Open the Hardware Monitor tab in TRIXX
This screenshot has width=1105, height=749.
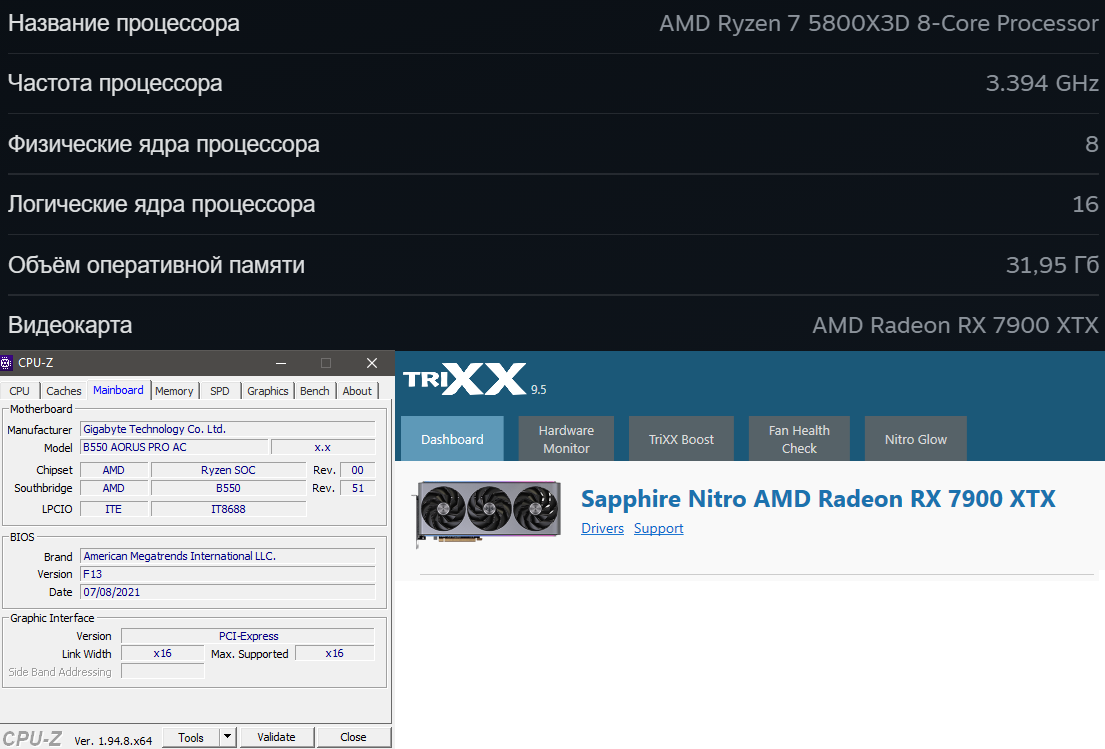click(566, 439)
